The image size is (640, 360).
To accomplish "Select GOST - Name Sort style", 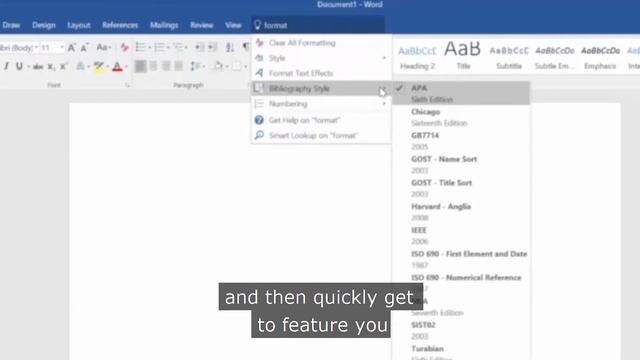I will tap(461, 164).
